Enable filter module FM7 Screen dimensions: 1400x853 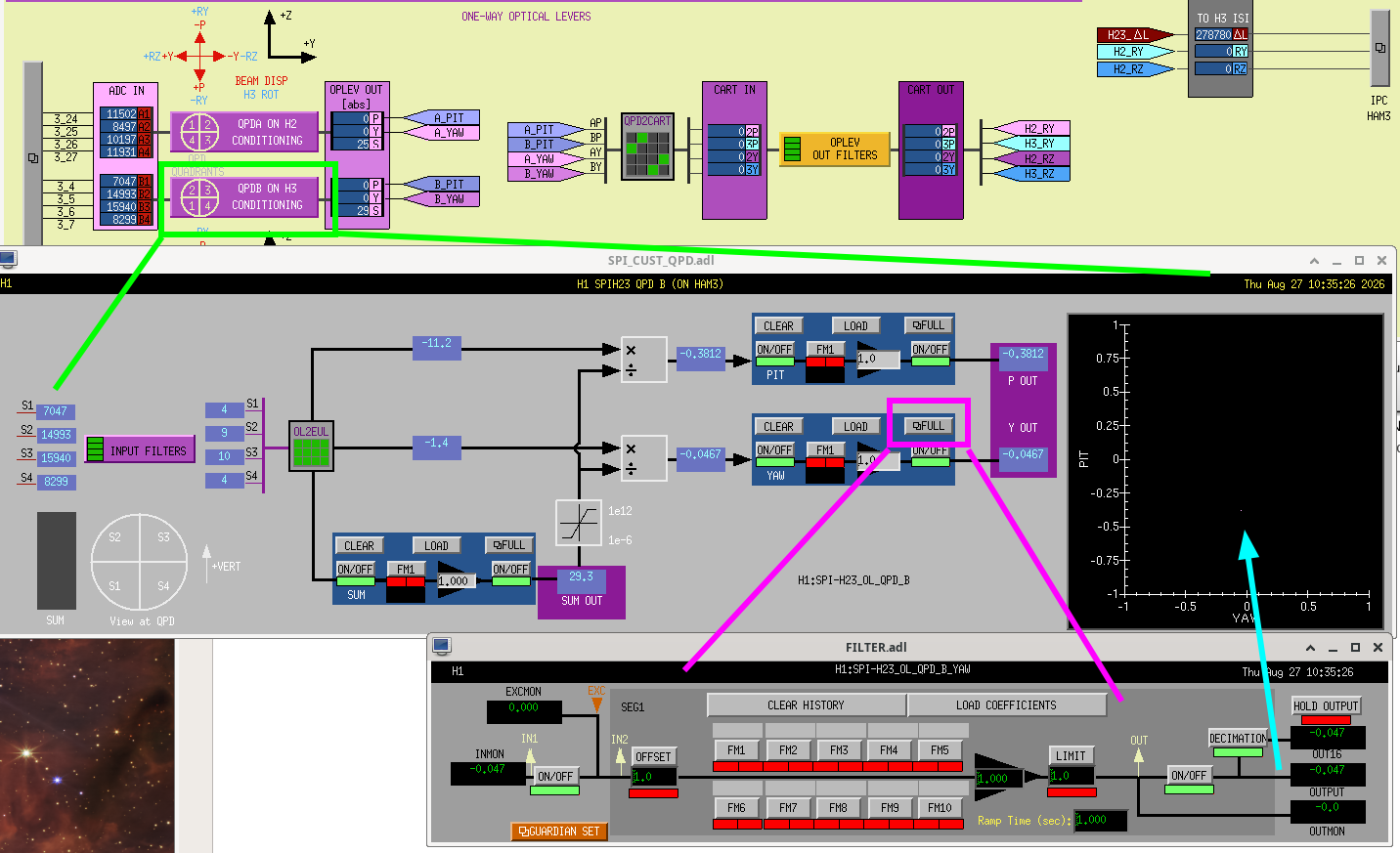[x=788, y=807]
